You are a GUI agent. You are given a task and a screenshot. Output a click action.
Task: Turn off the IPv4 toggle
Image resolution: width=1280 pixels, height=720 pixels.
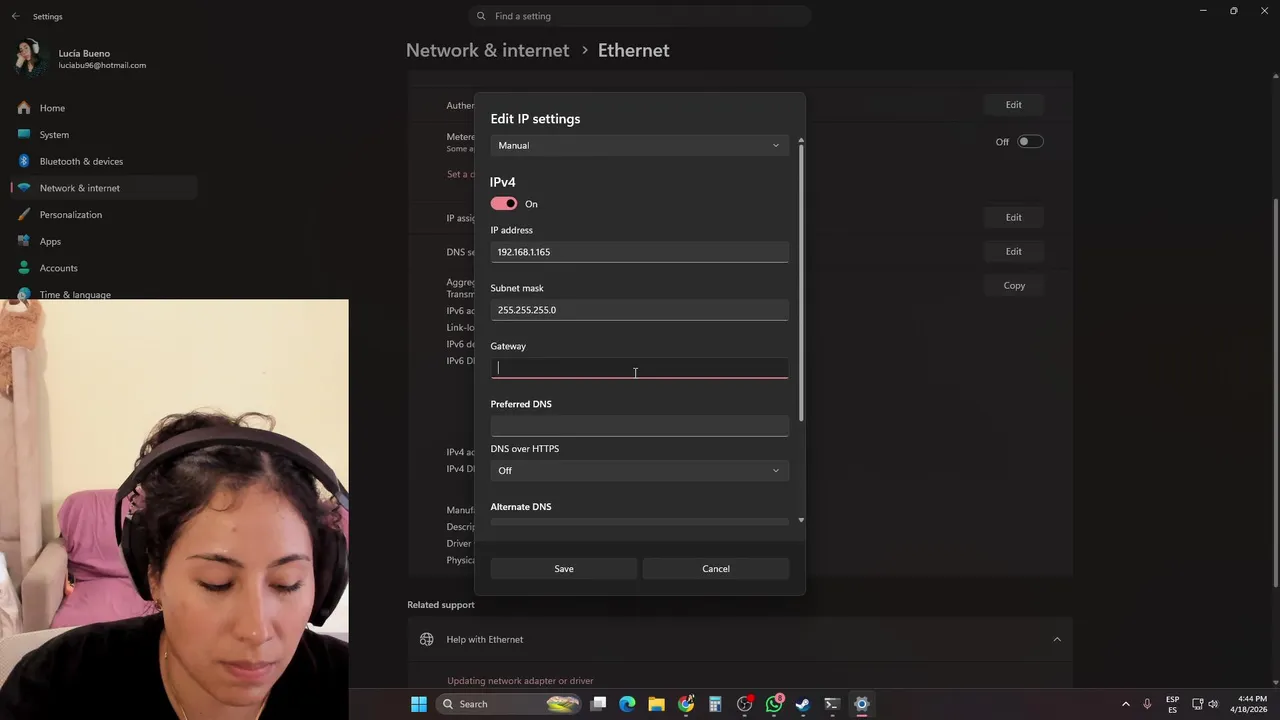click(504, 204)
